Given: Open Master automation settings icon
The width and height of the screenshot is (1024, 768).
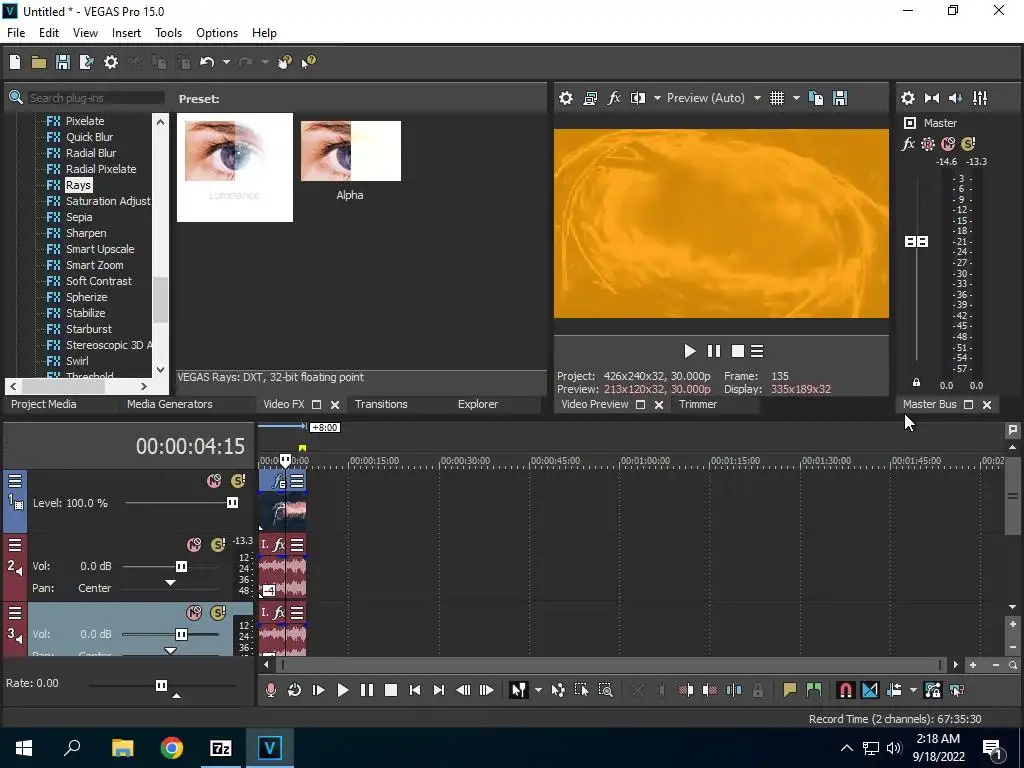Looking at the screenshot, I should pos(927,144).
